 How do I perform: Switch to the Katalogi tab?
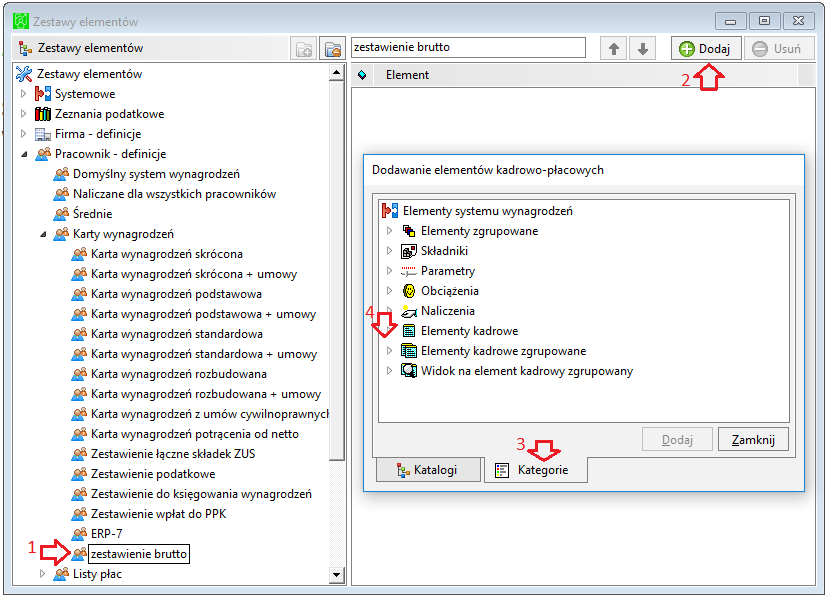coord(428,470)
